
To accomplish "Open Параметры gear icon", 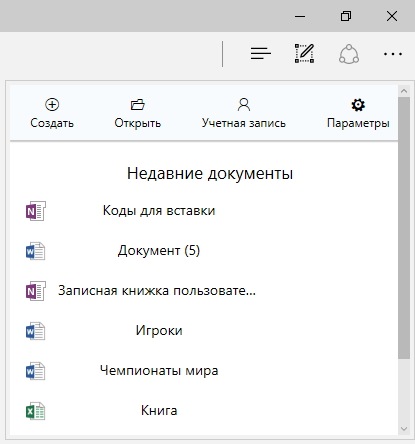I will [358, 105].
